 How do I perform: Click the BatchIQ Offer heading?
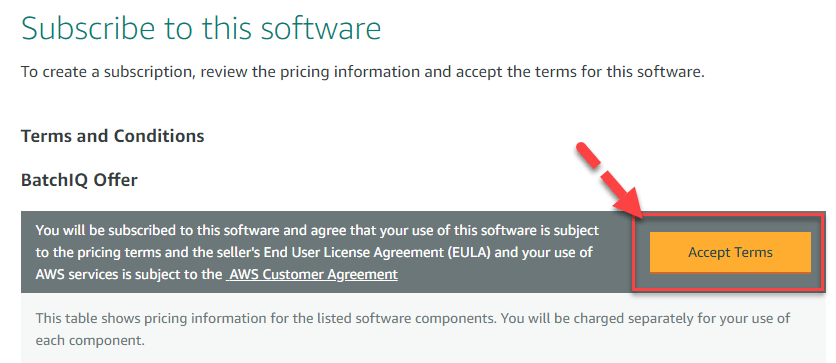[x=79, y=180]
